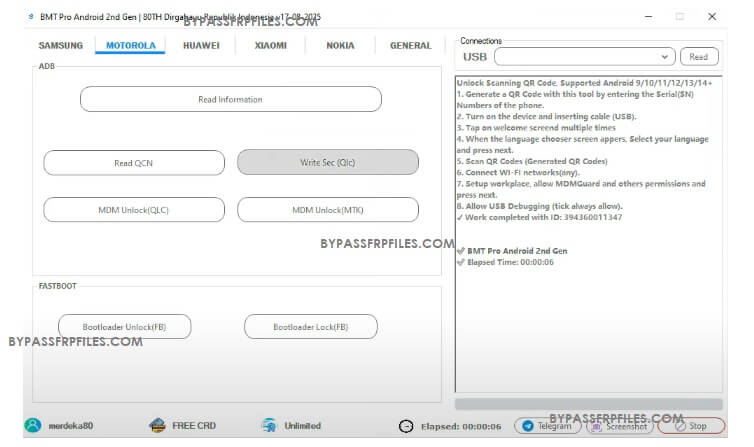The height and width of the screenshot is (447, 754).
Task: Click the elapsed time clock icon
Action: 406,426
